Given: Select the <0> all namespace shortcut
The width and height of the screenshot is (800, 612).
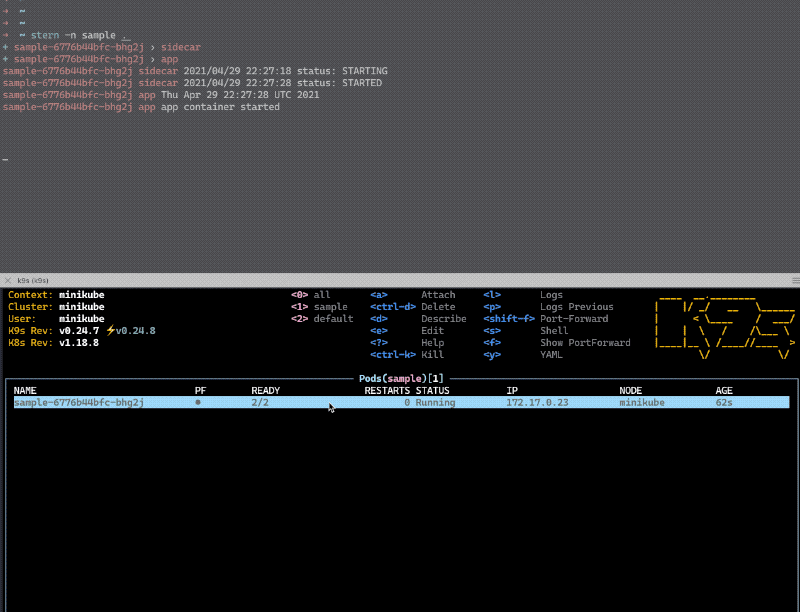Looking at the screenshot, I should pos(310,295).
